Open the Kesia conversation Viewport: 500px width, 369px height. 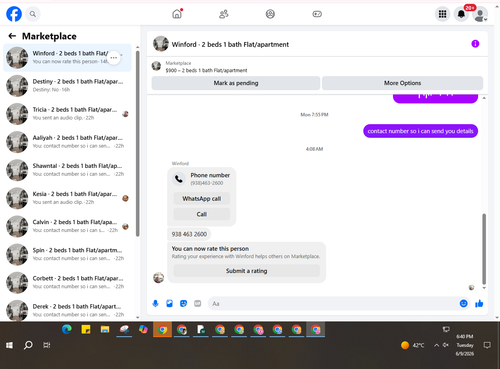[67, 198]
